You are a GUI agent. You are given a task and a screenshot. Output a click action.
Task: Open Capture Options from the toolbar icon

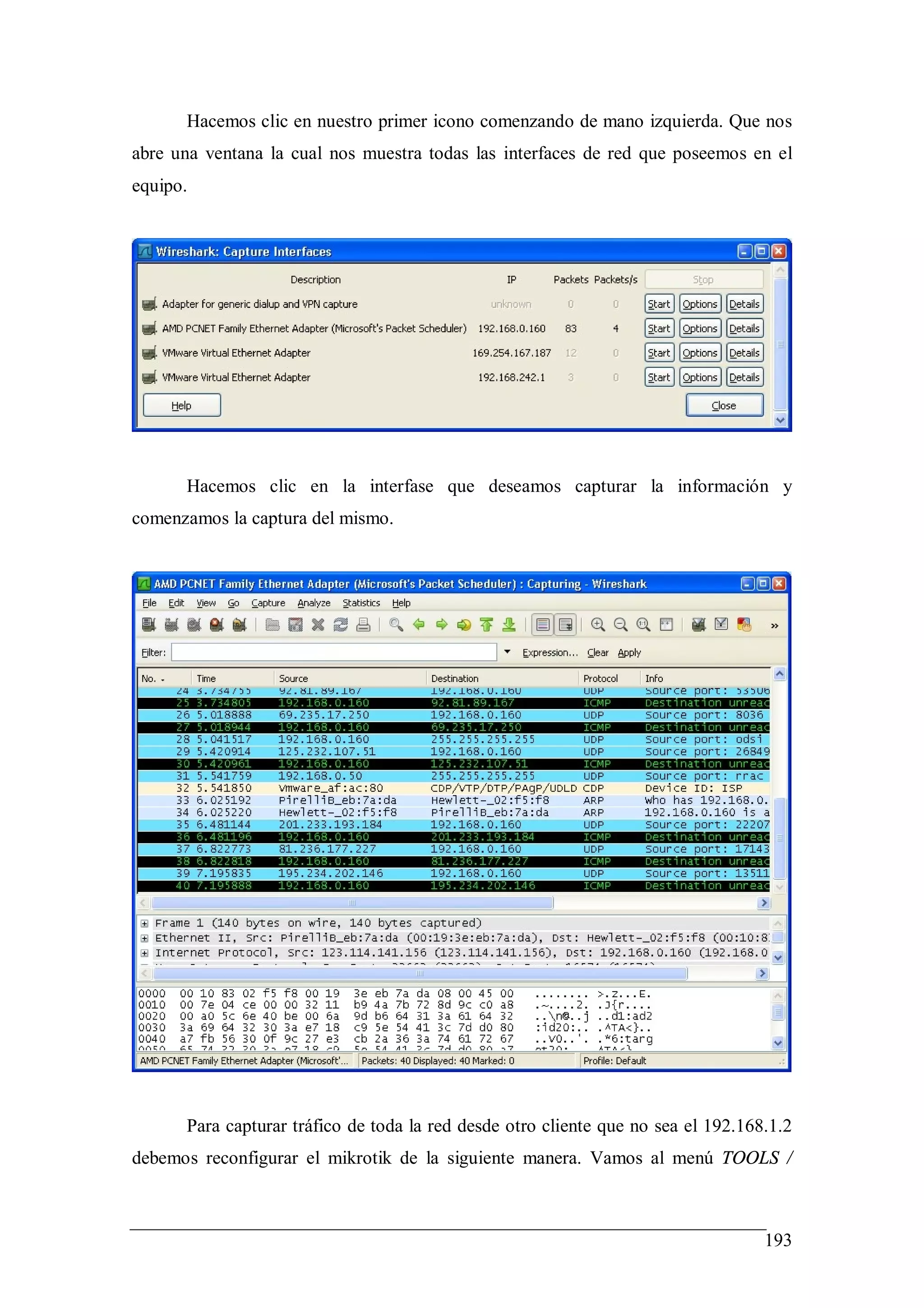click(171, 624)
